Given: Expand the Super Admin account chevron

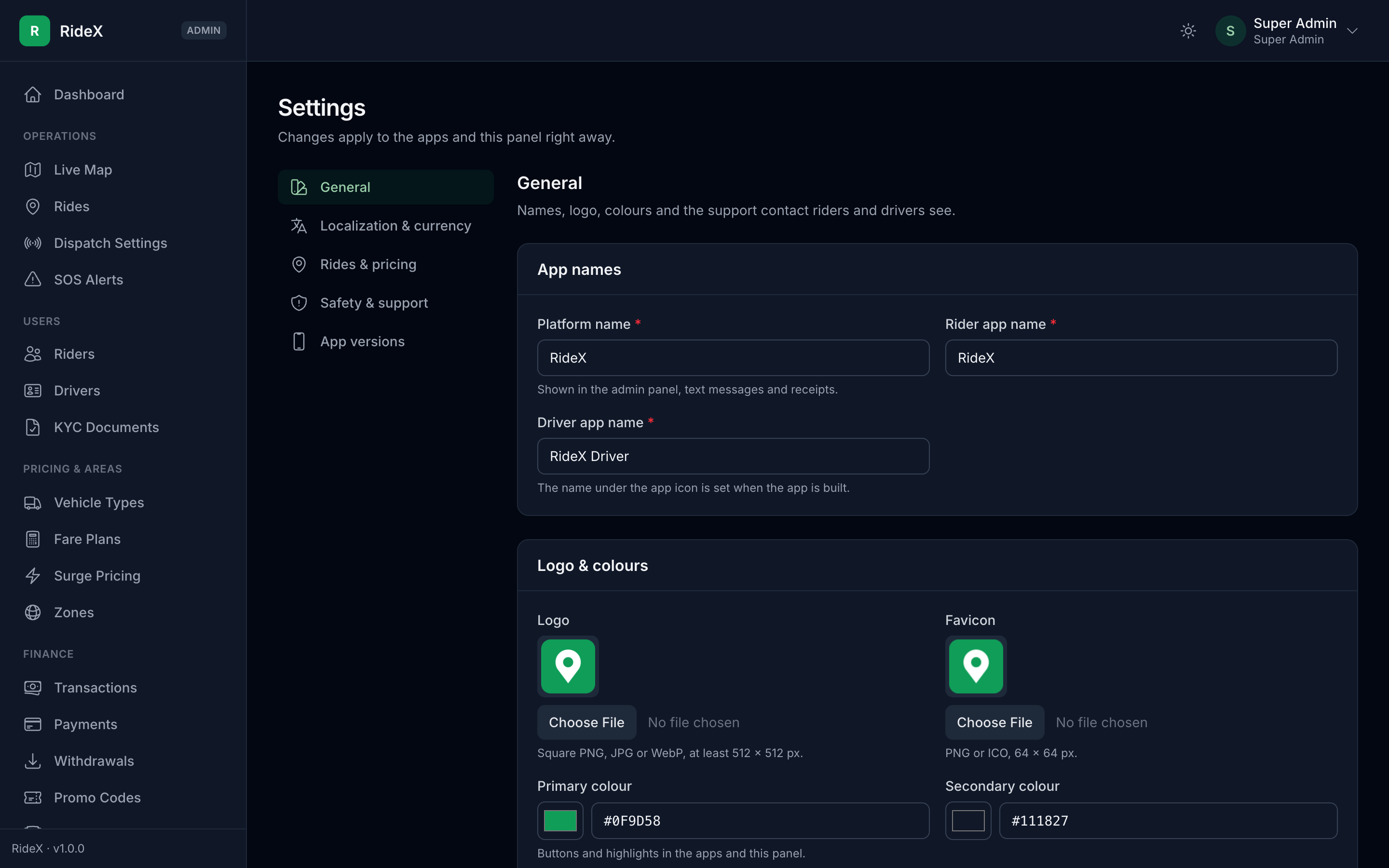Looking at the screenshot, I should click(1352, 31).
